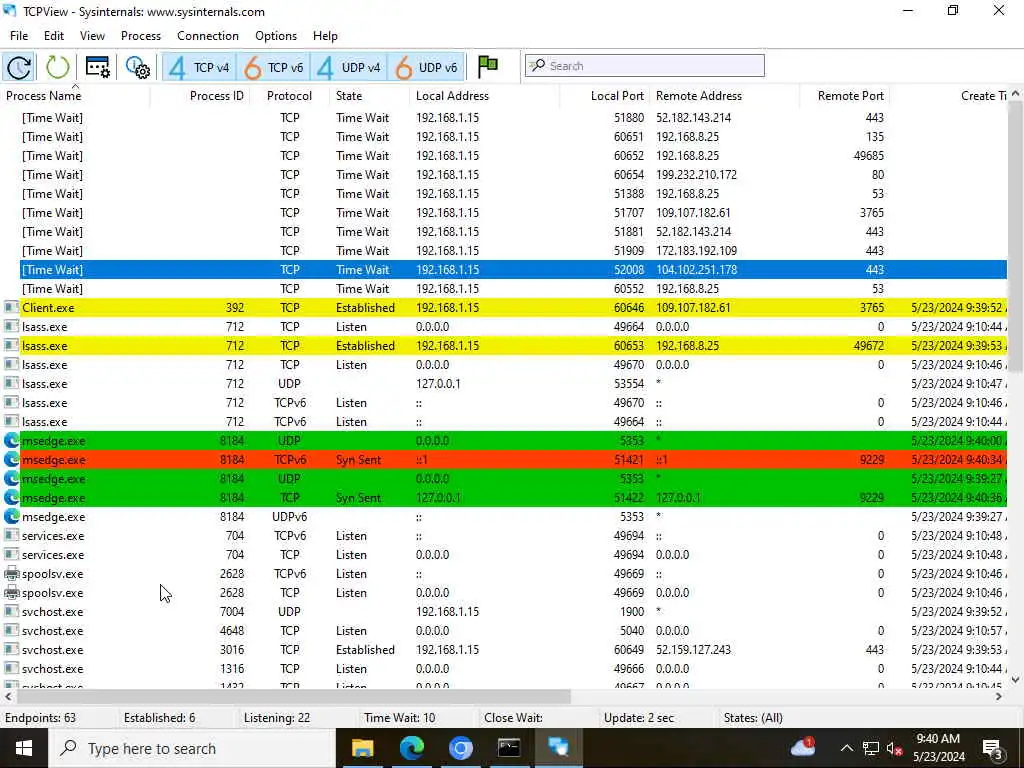
Task: Open the resolve addresses options icon
Action: click(98, 67)
